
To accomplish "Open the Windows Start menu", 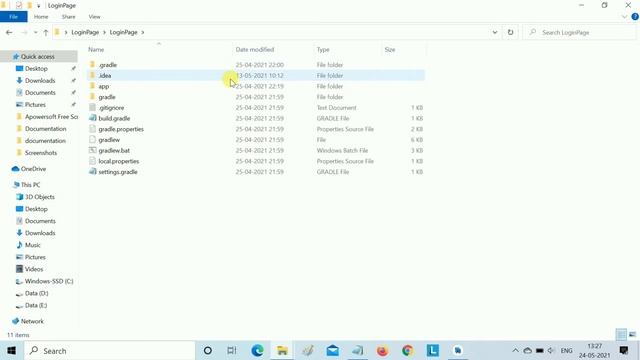I will 11,351.
